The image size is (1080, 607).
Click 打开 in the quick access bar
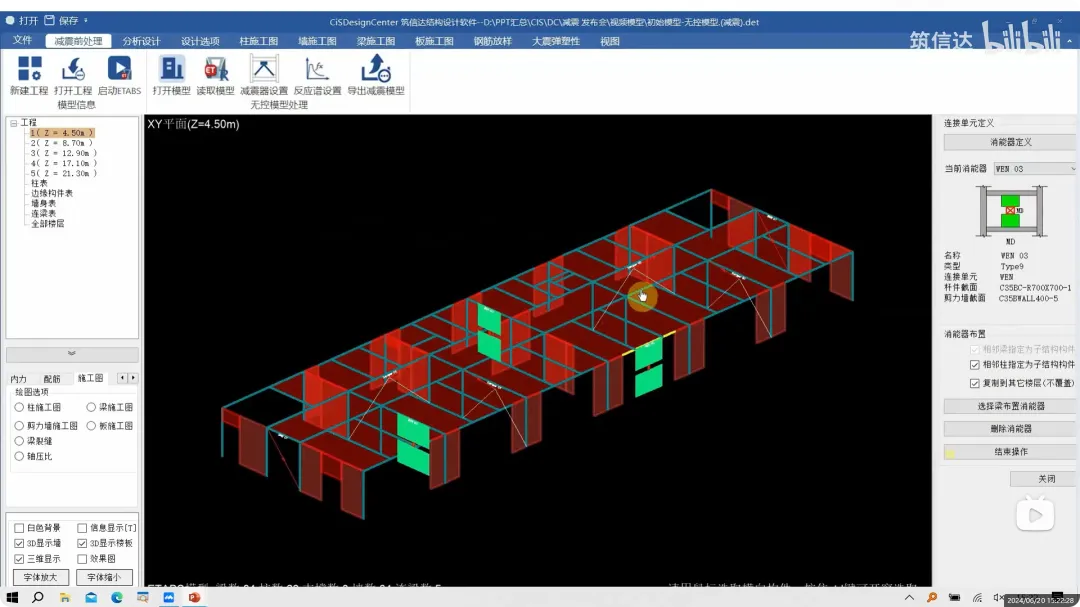pos(21,21)
